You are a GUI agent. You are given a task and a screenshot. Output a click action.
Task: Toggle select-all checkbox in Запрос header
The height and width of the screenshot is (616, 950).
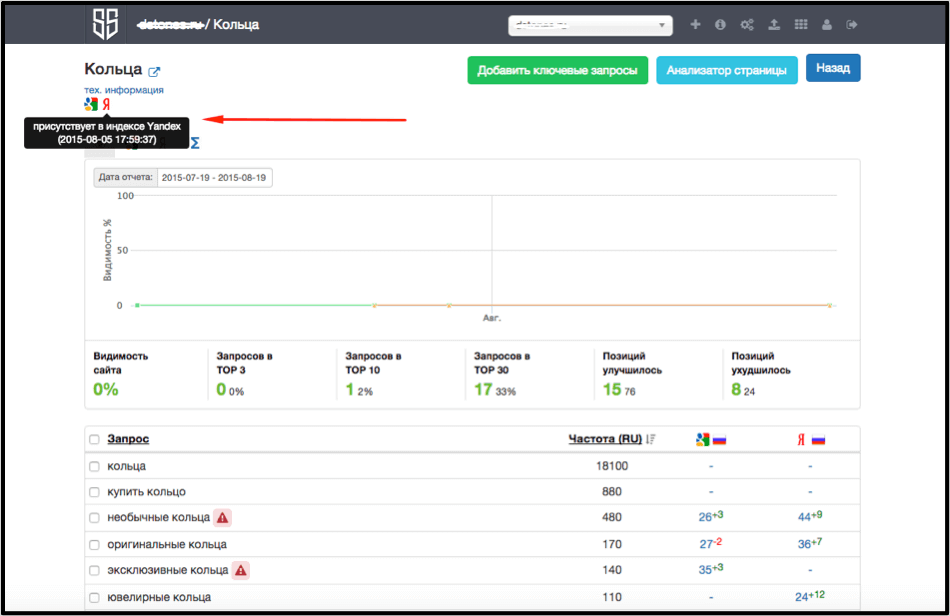coord(94,439)
